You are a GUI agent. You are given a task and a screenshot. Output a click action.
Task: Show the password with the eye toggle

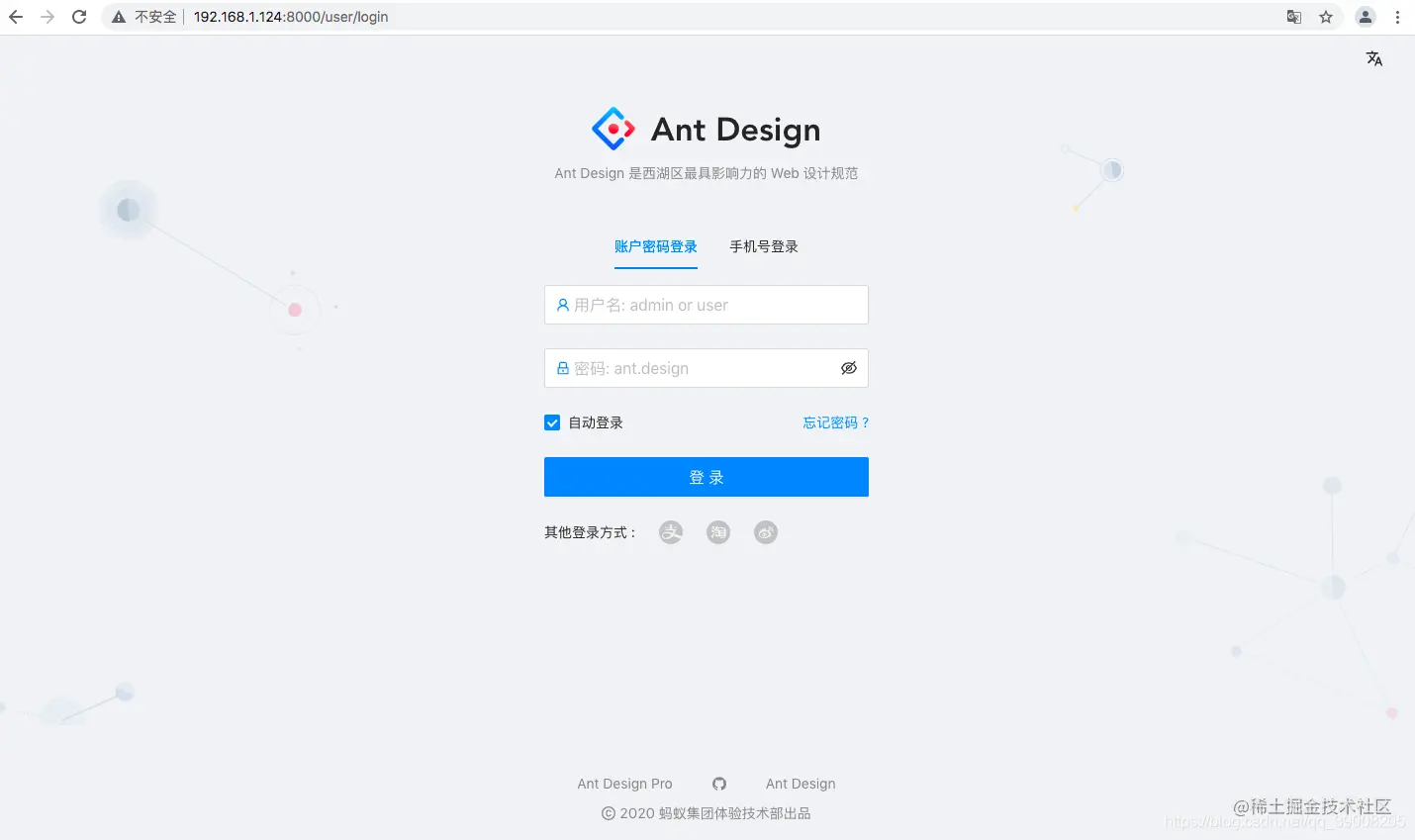(x=849, y=367)
